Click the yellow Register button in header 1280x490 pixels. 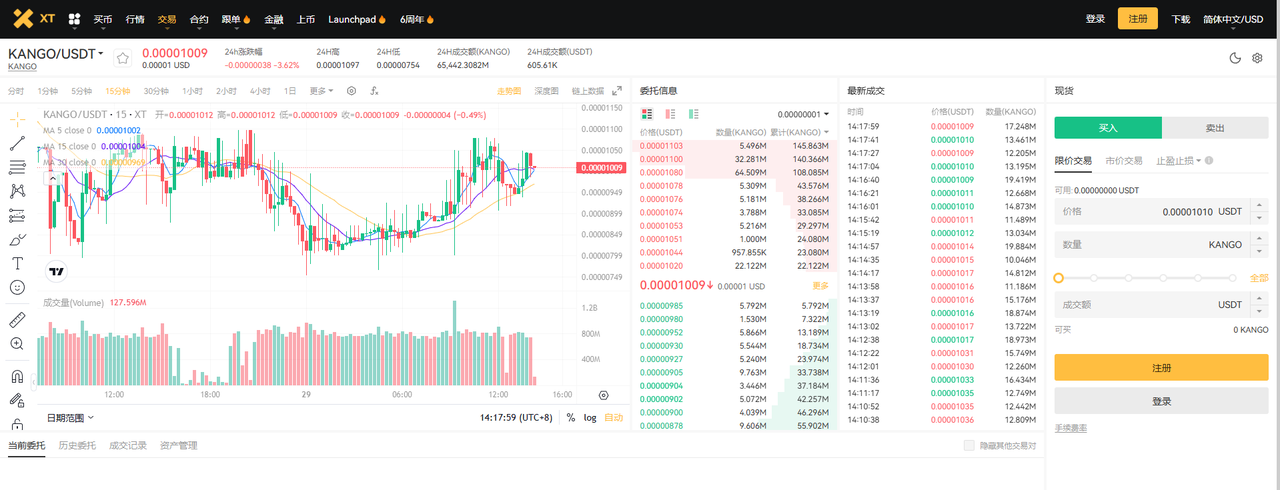point(1138,18)
